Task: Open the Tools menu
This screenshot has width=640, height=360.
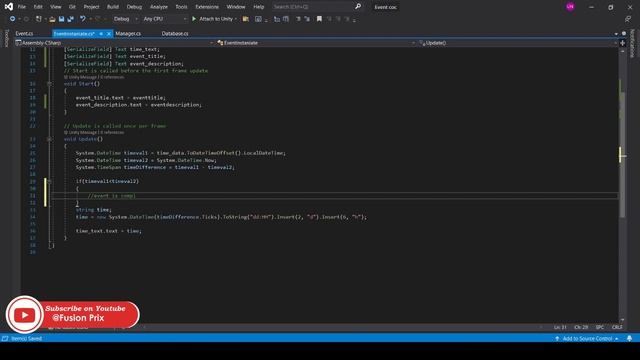Action: coord(181,7)
